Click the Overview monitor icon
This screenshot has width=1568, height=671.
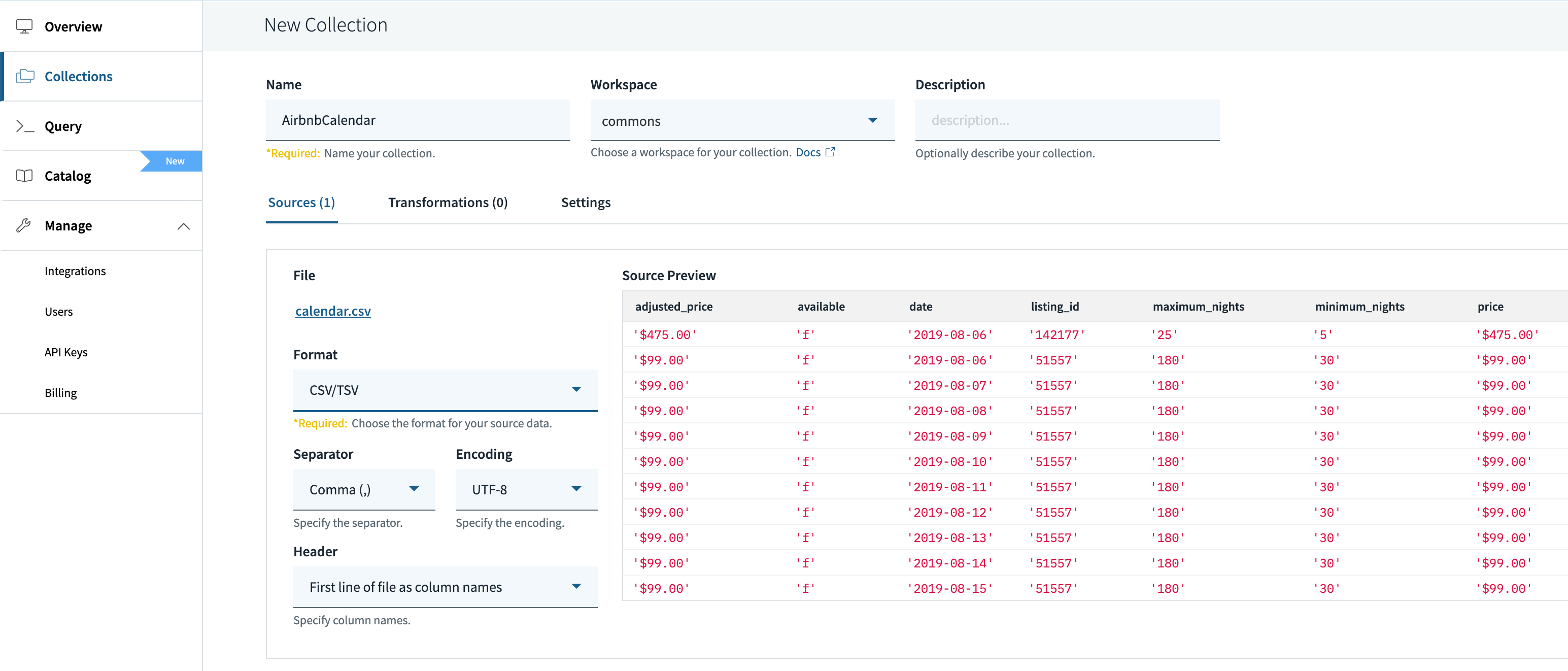pos(24,27)
